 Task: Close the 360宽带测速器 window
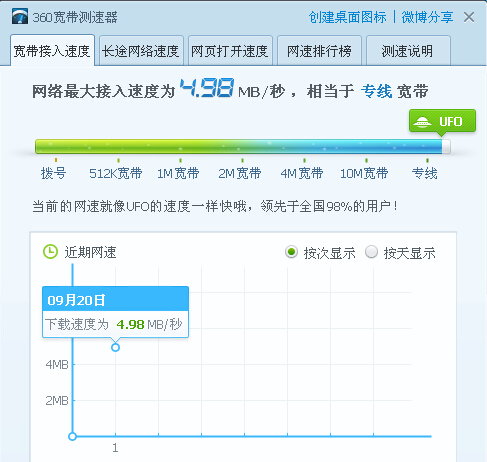pyautogui.click(x=469, y=17)
